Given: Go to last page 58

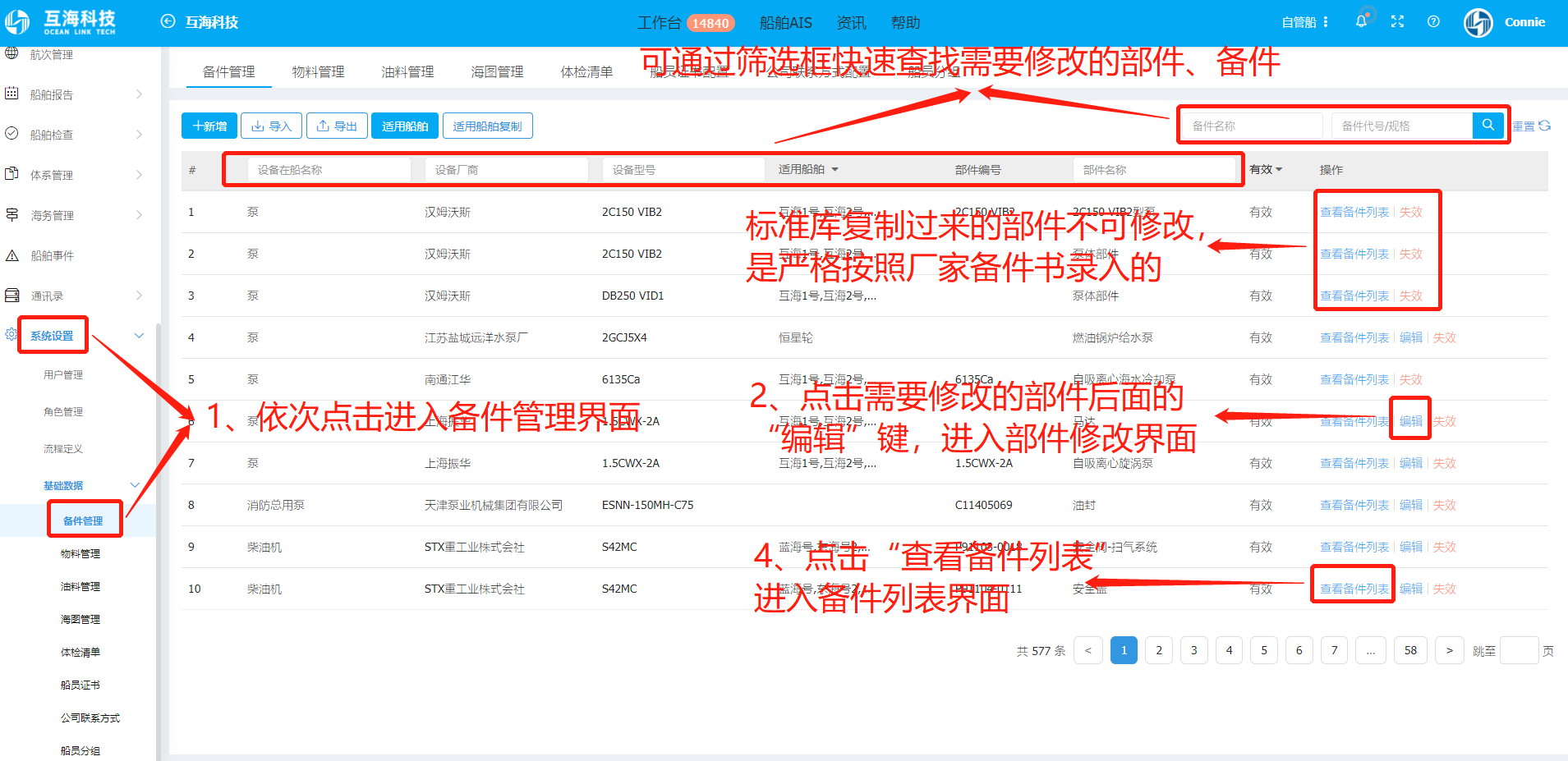Looking at the screenshot, I should (x=1410, y=650).
